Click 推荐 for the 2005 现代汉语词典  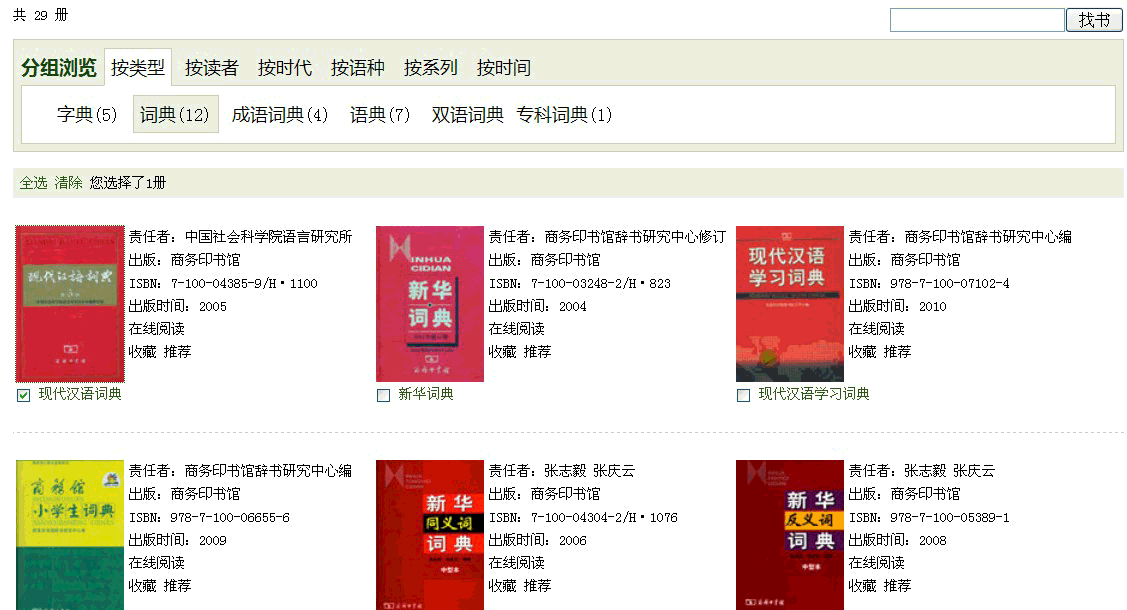pos(178,351)
